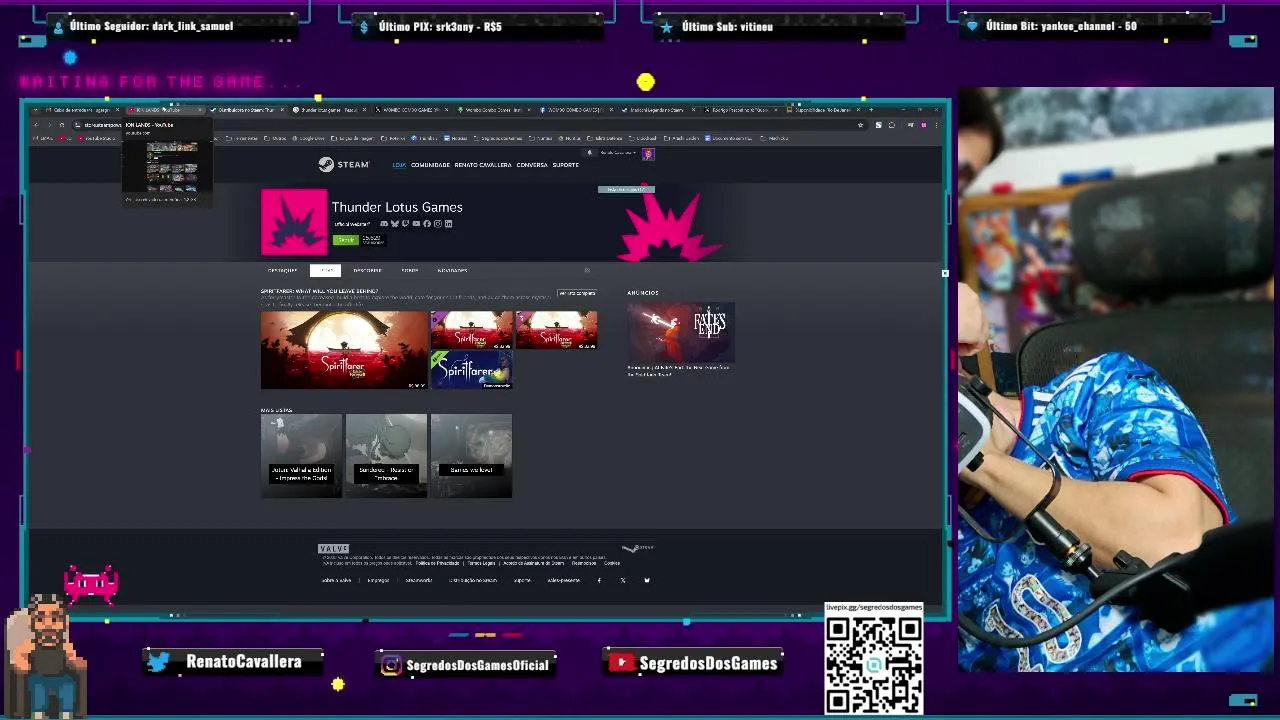Click the 'Último Seguidor: dark_link_samuel' text
The height and width of the screenshot is (720, 1280).
pyautogui.click(x=151, y=26)
